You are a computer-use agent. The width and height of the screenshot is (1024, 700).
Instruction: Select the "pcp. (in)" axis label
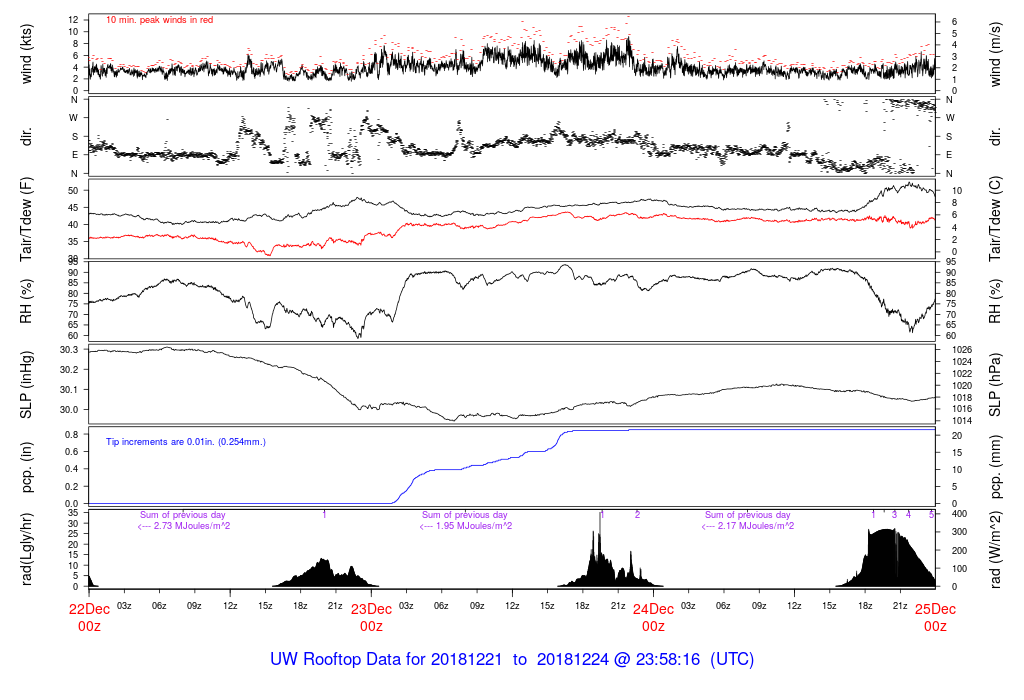[x=26, y=467]
